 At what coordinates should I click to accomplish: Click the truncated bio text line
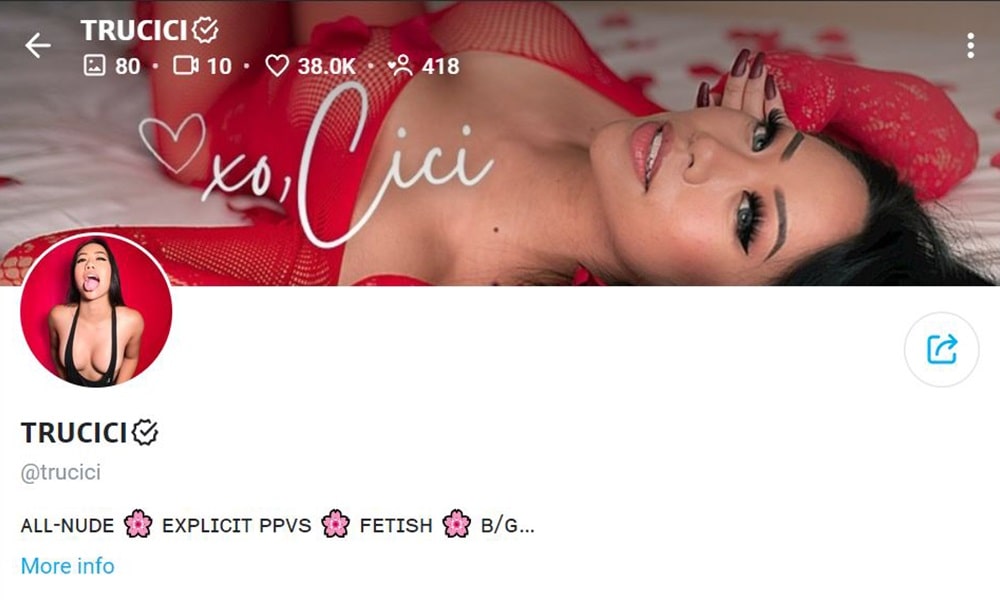pos(278,525)
